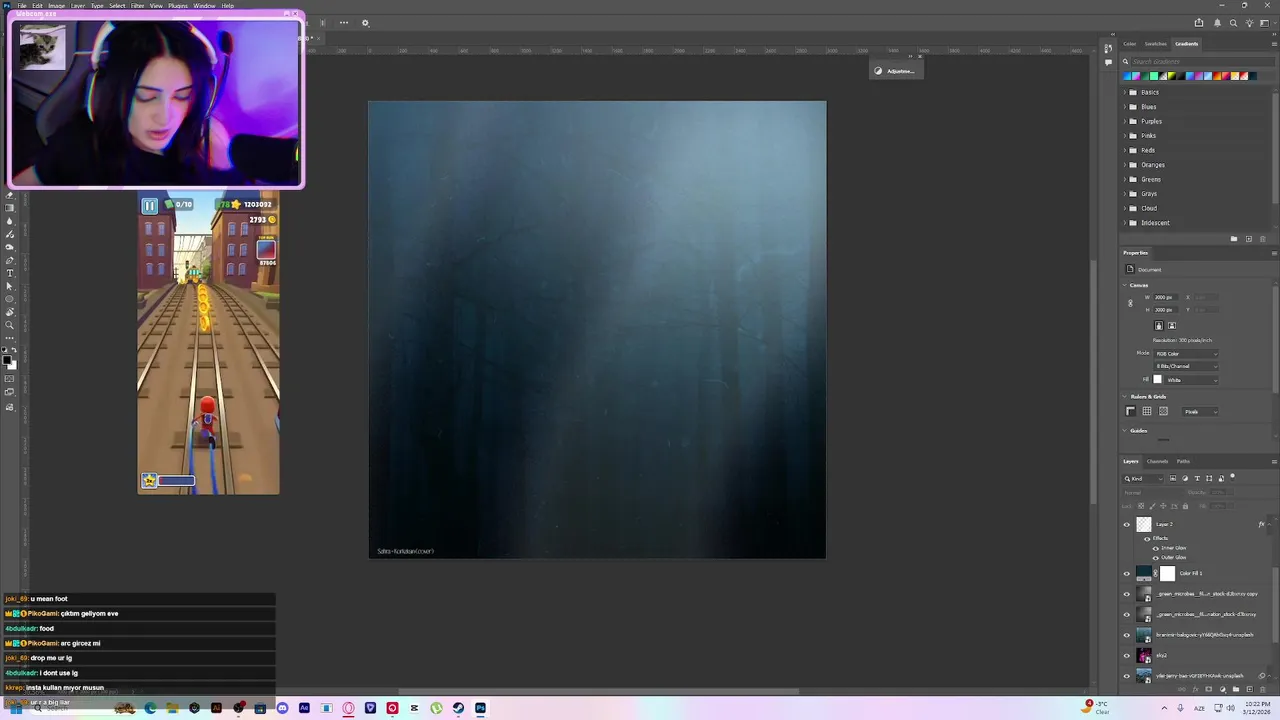
Task: Open the Image menu
Action: pyautogui.click(x=57, y=6)
